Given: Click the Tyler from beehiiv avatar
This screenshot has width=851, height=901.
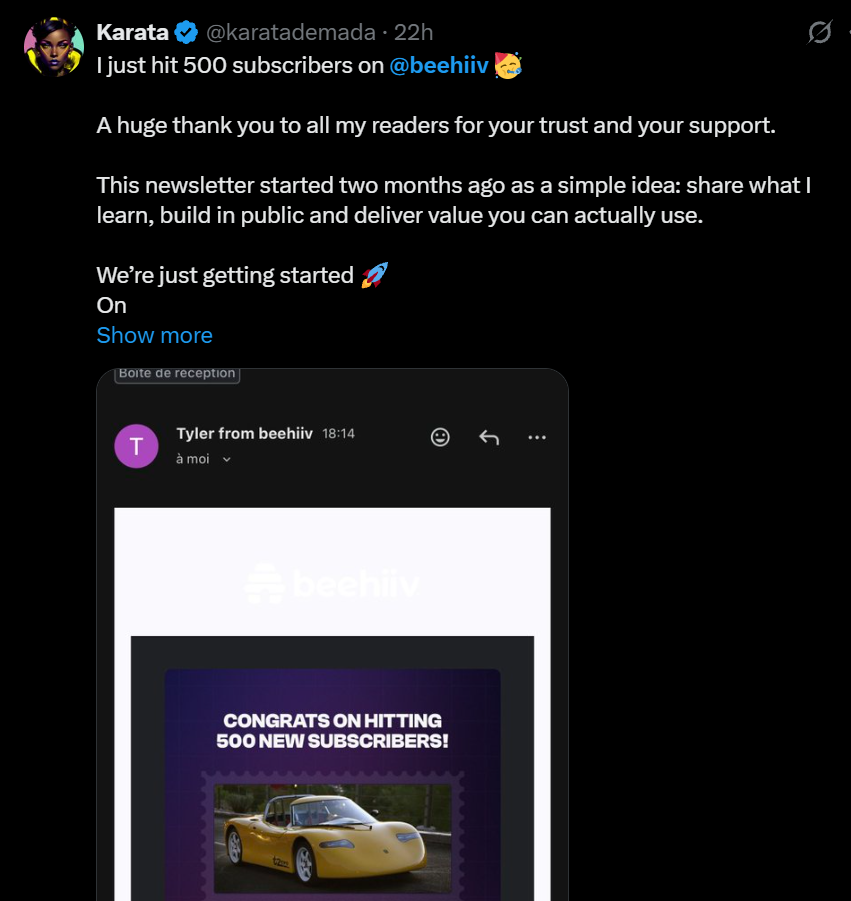Looking at the screenshot, I should pyautogui.click(x=136, y=446).
